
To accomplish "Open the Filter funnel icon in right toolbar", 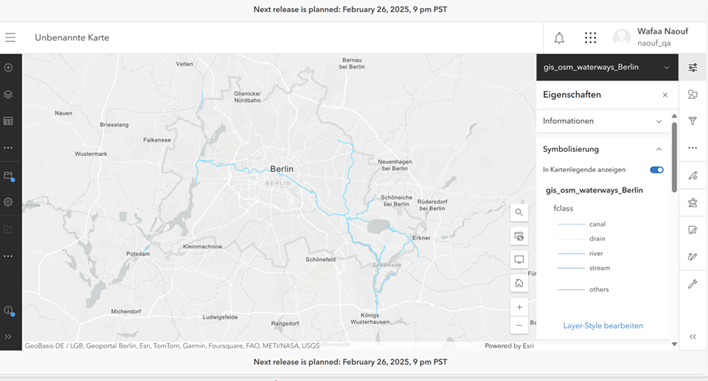I will (x=693, y=121).
